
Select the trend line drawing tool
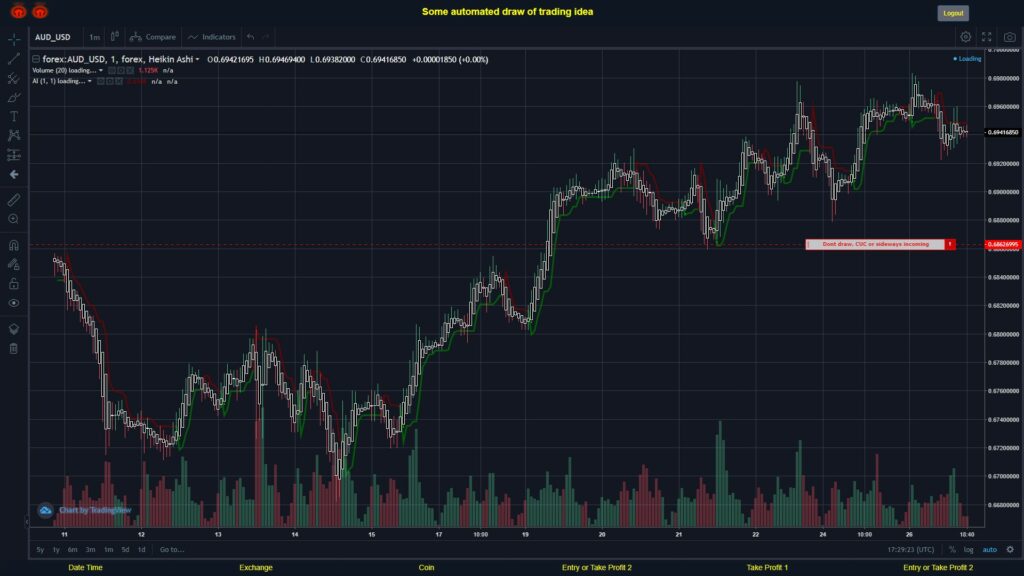pos(14,59)
